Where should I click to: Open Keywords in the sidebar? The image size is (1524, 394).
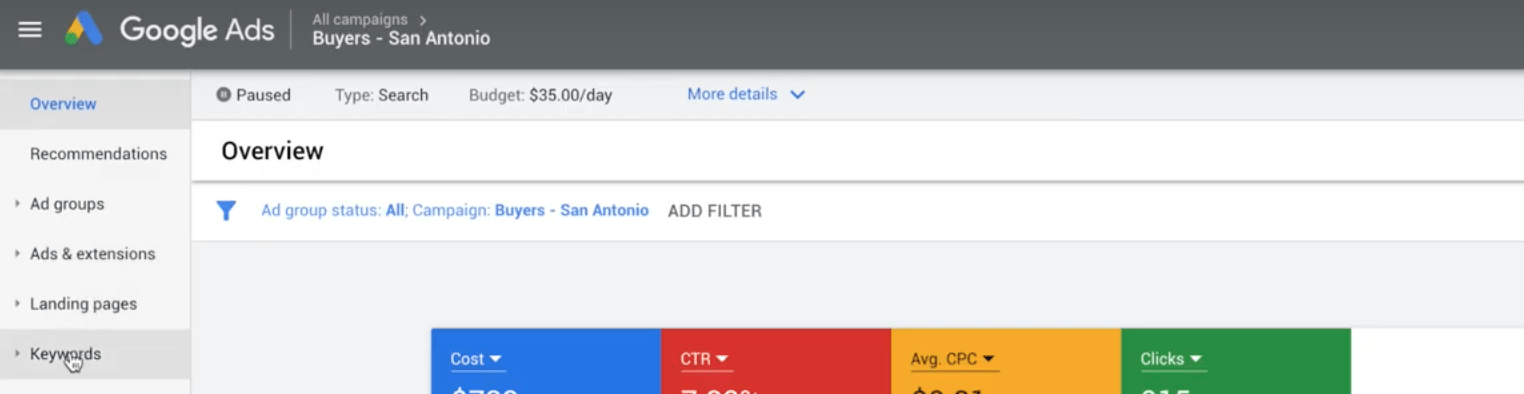65,354
